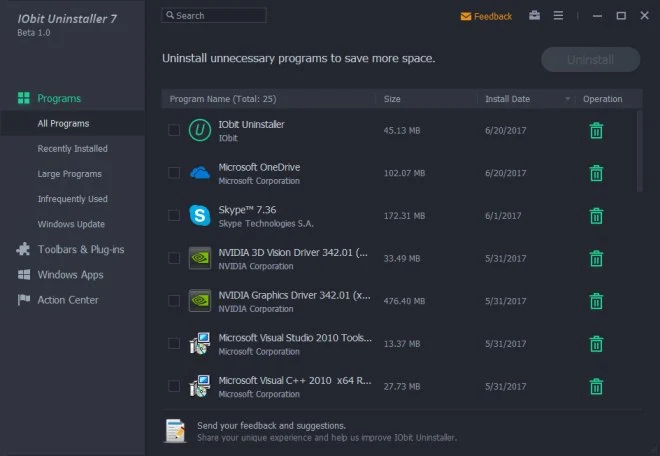Open the Action Center section
The width and height of the screenshot is (660, 456).
click(68, 300)
